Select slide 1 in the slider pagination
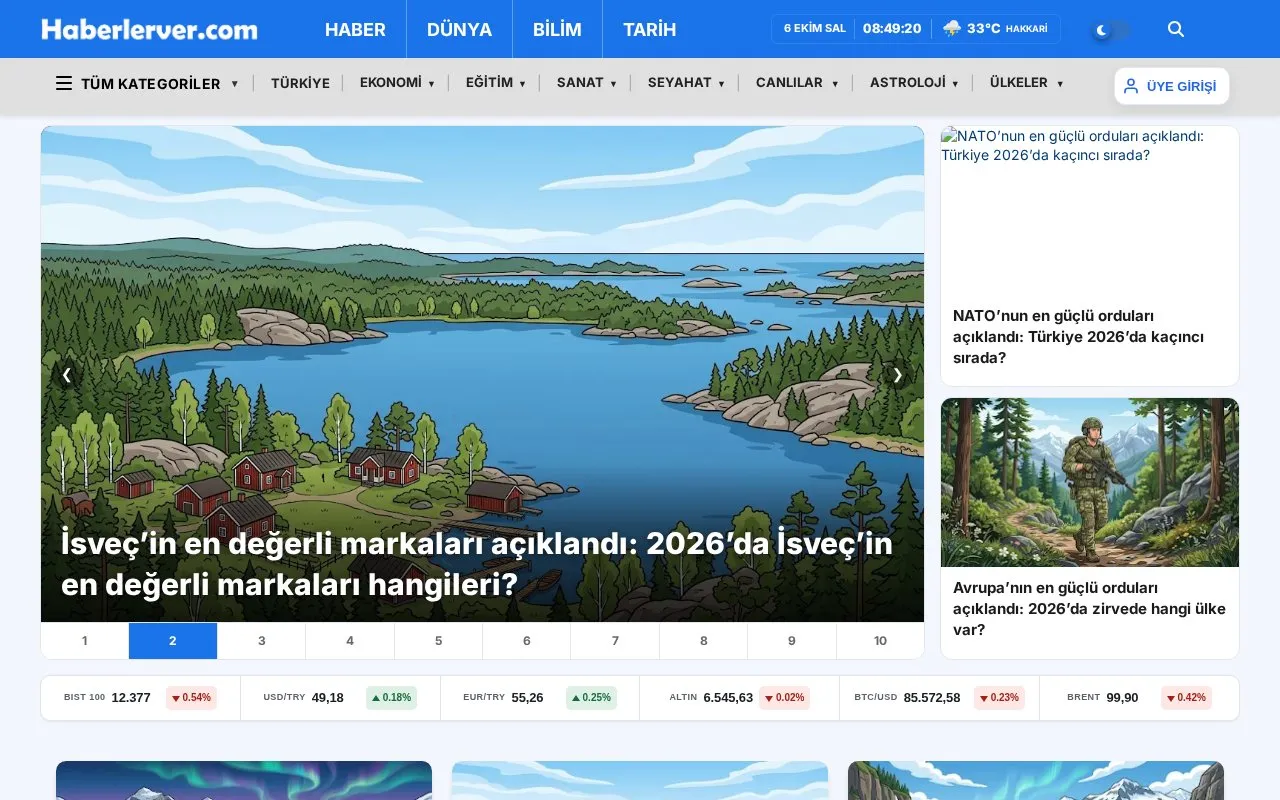1280x800 pixels. (85, 641)
